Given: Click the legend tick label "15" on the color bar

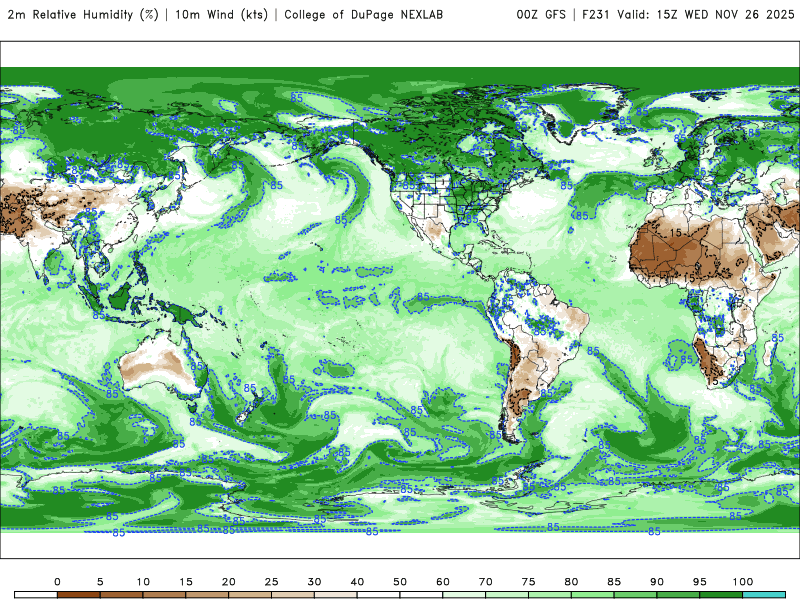Looking at the screenshot, I should tap(186, 582).
